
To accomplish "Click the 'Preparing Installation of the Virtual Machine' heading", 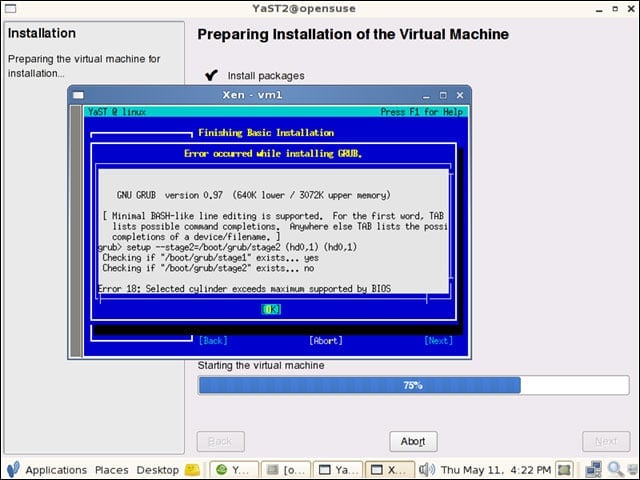I will pyautogui.click(x=353, y=34).
